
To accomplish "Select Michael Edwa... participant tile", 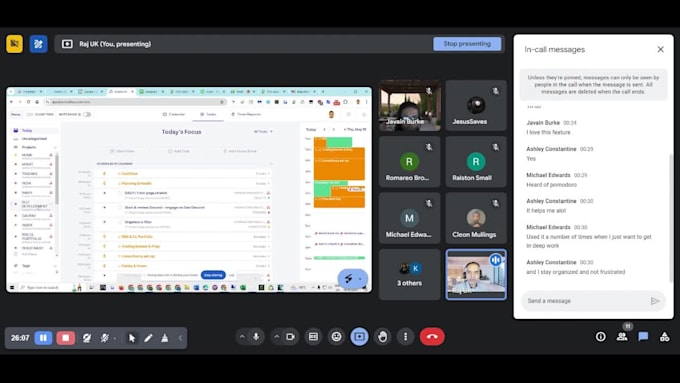I will click(409, 218).
